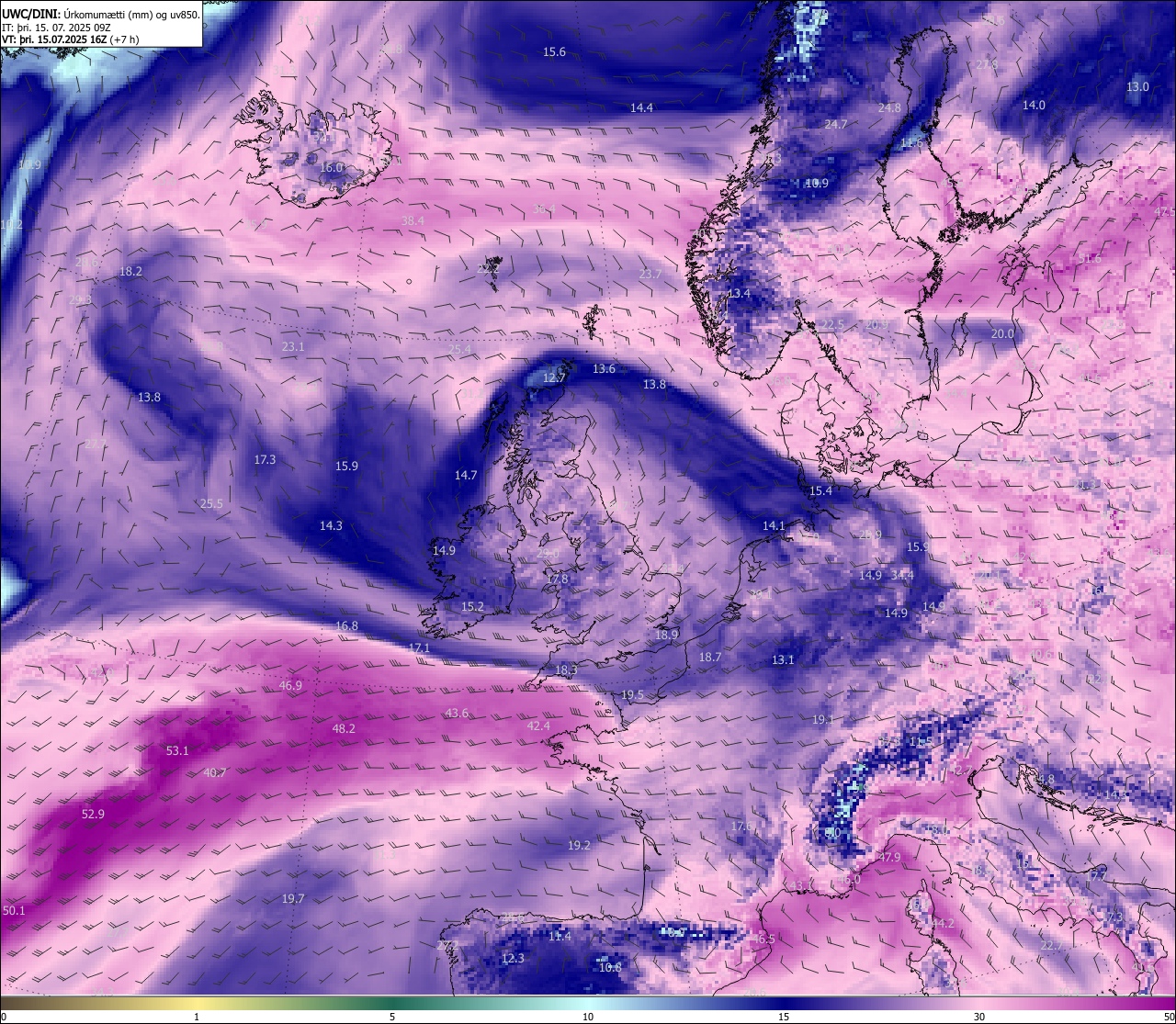Click the 15.2 value over Ireland

click(x=472, y=606)
